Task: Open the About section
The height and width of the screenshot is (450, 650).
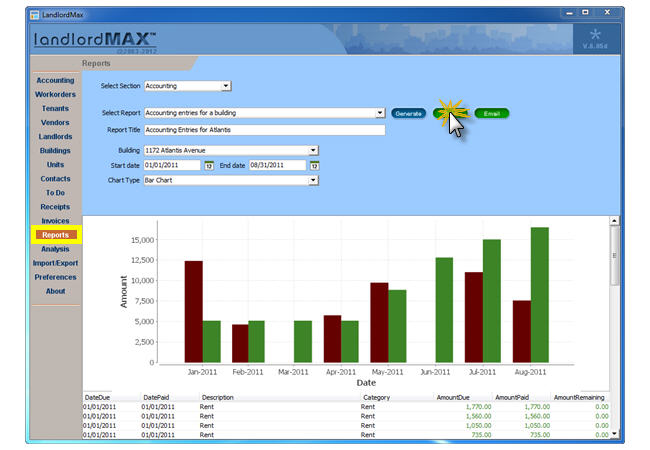Action: pos(55,291)
